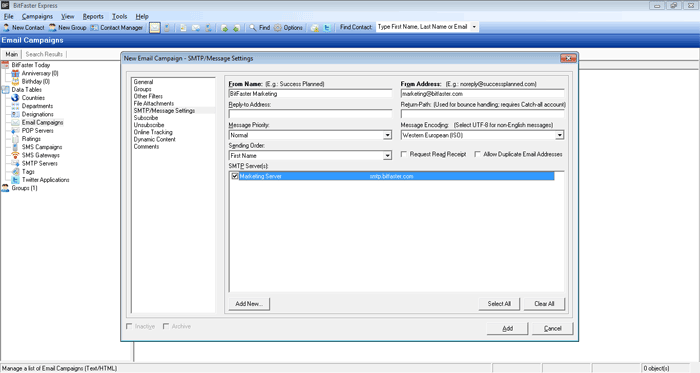Toggle the Inactive checkbox
This screenshot has width=700, height=373.
click(x=129, y=326)
